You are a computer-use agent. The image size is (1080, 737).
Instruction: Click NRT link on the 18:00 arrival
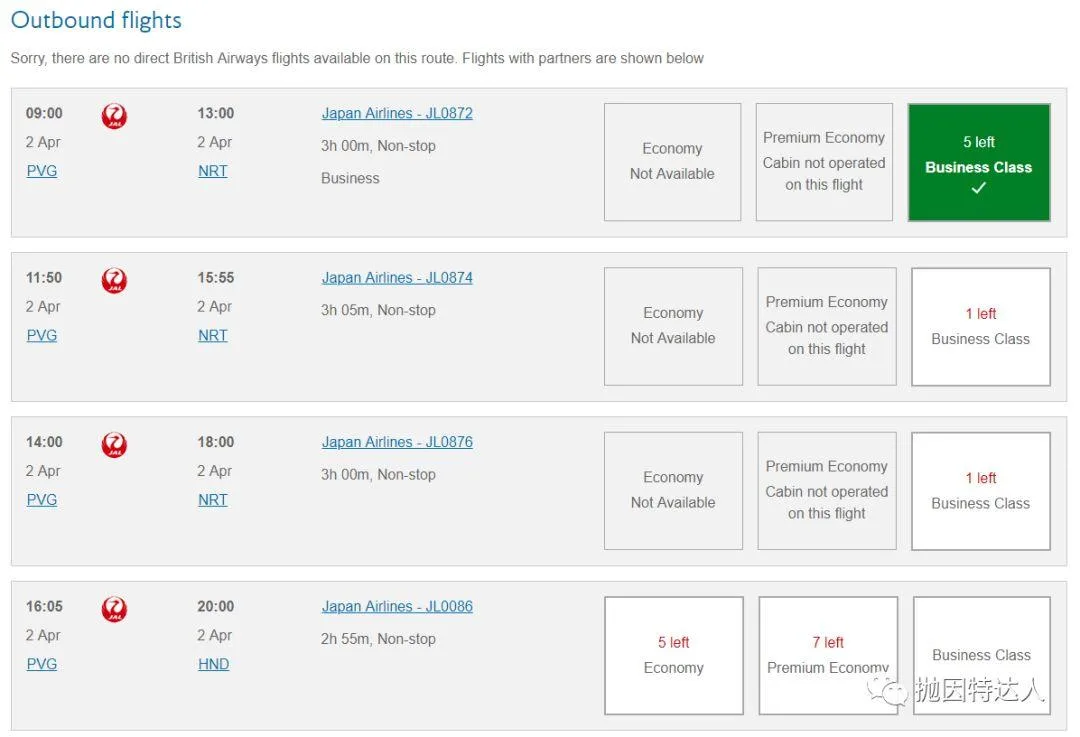pos(213,499)
